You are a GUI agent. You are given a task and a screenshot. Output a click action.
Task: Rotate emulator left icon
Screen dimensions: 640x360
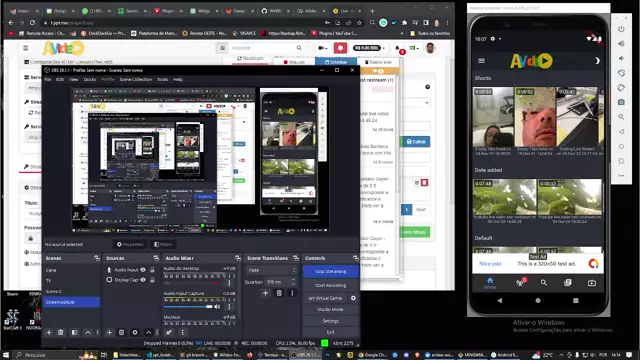(621, 73)
